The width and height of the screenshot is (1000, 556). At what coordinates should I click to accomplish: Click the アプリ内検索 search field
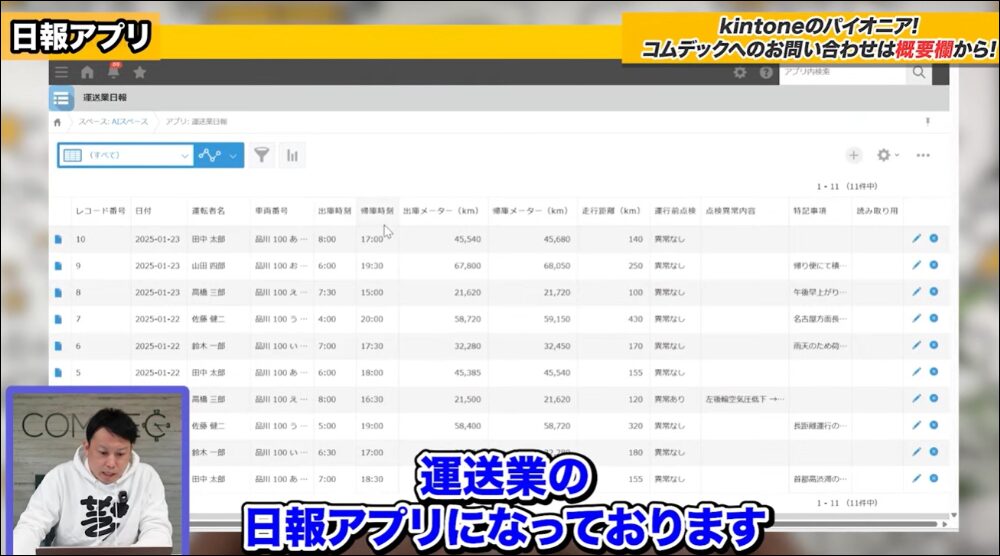[x=843, y=72]
